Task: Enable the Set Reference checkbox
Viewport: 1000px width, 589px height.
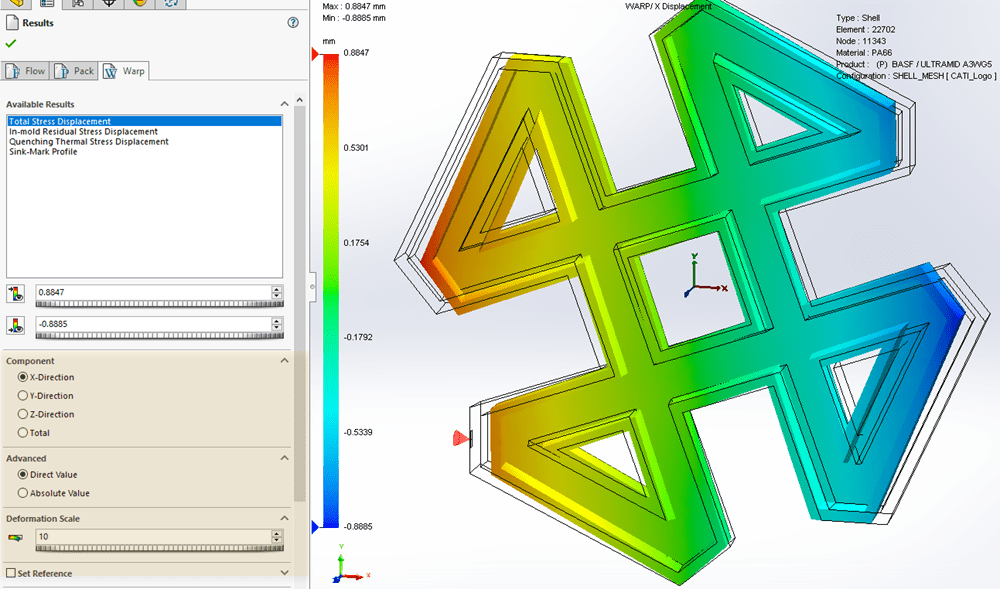Action: [x=11, y=573]
